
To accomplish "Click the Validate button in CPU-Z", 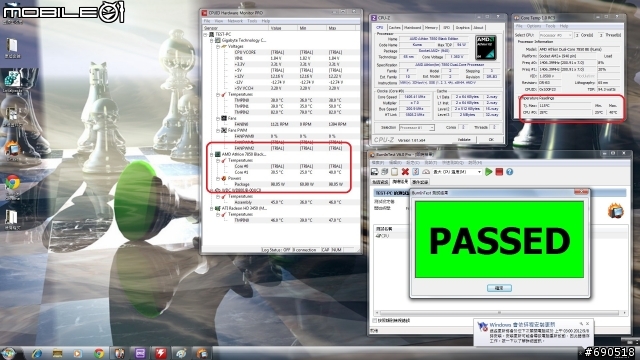I will coord(464,140).
